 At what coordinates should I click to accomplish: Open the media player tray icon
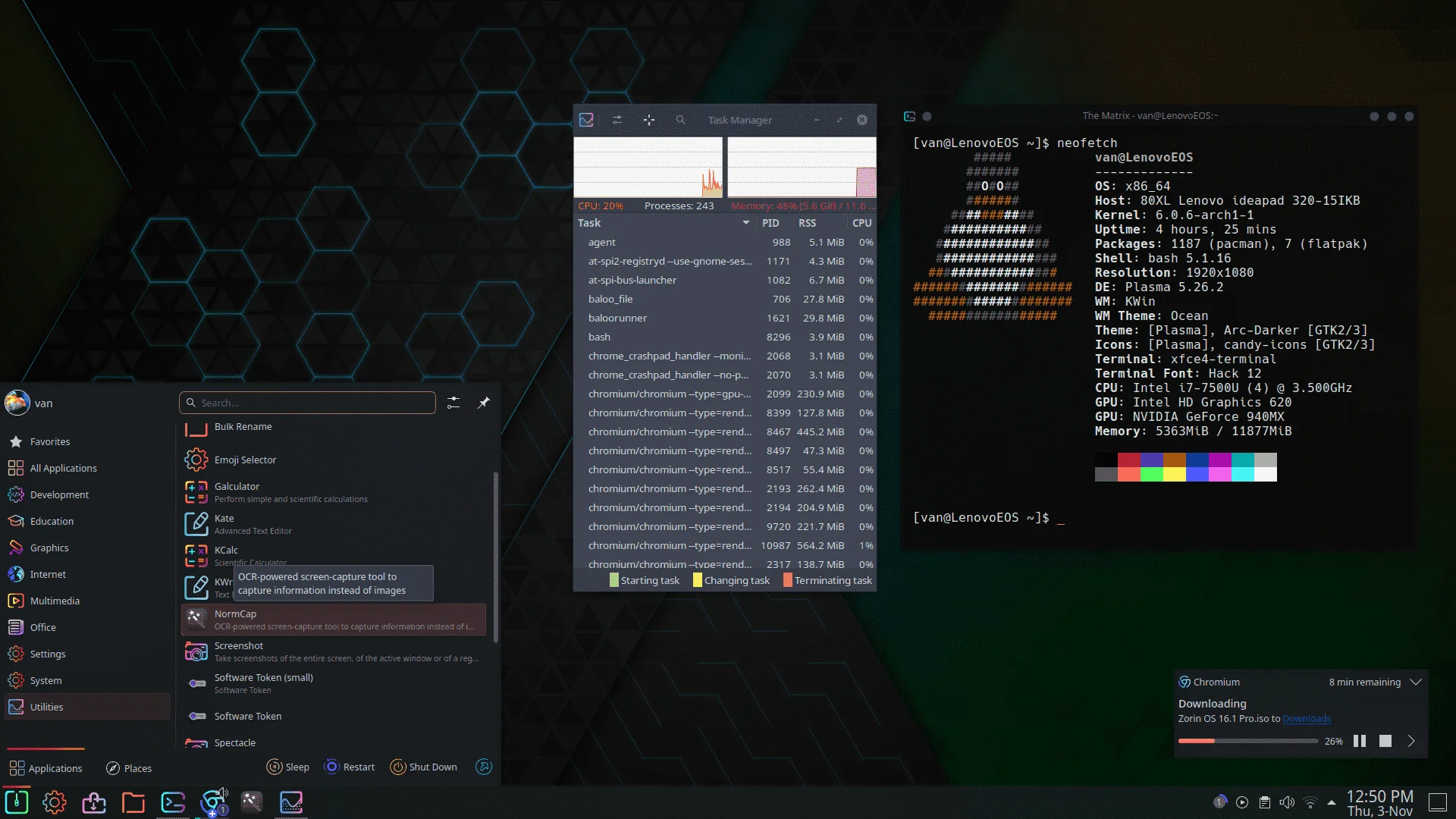click(1242, 802)
